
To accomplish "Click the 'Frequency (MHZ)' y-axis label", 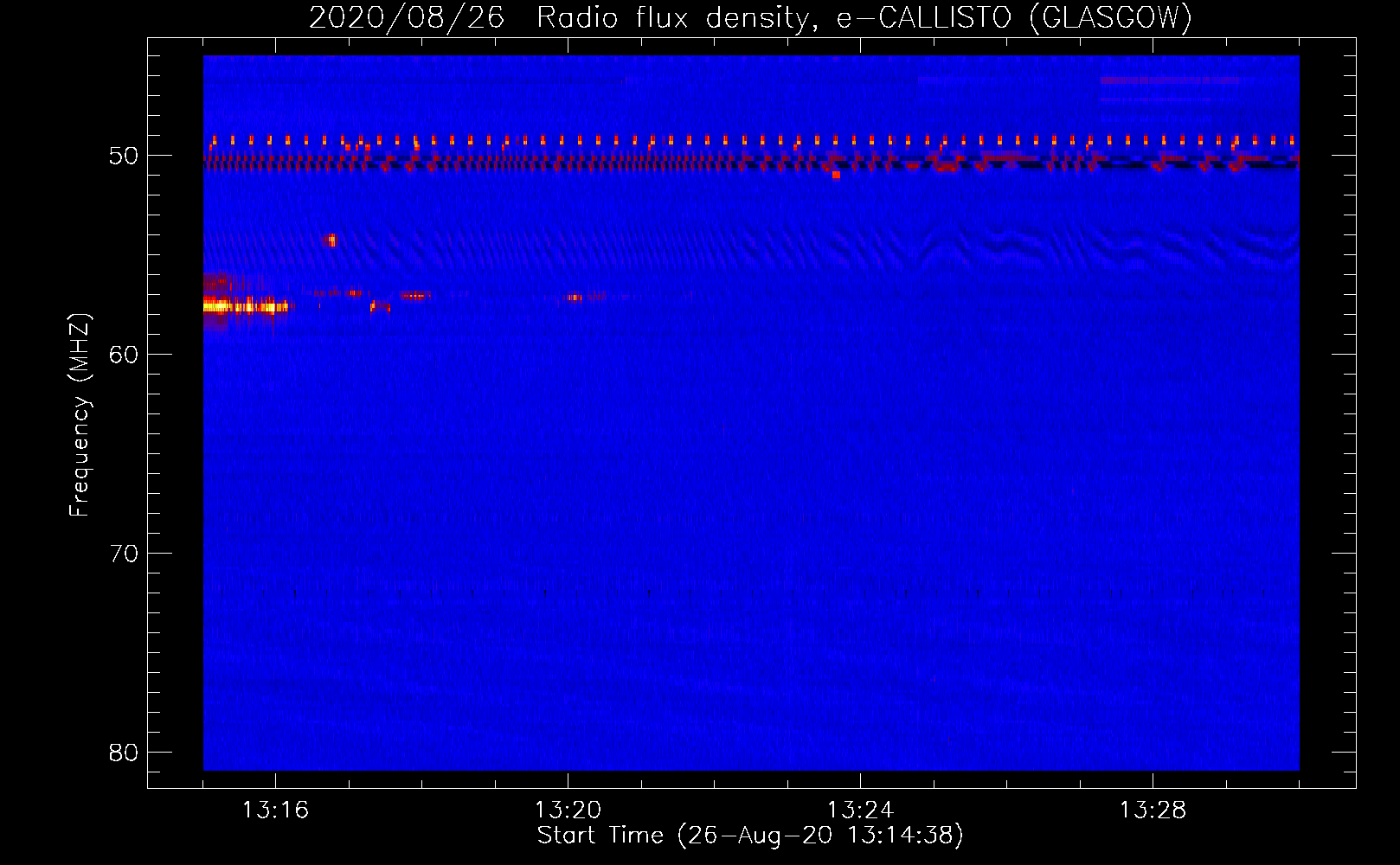I will (x=80, y=415).
